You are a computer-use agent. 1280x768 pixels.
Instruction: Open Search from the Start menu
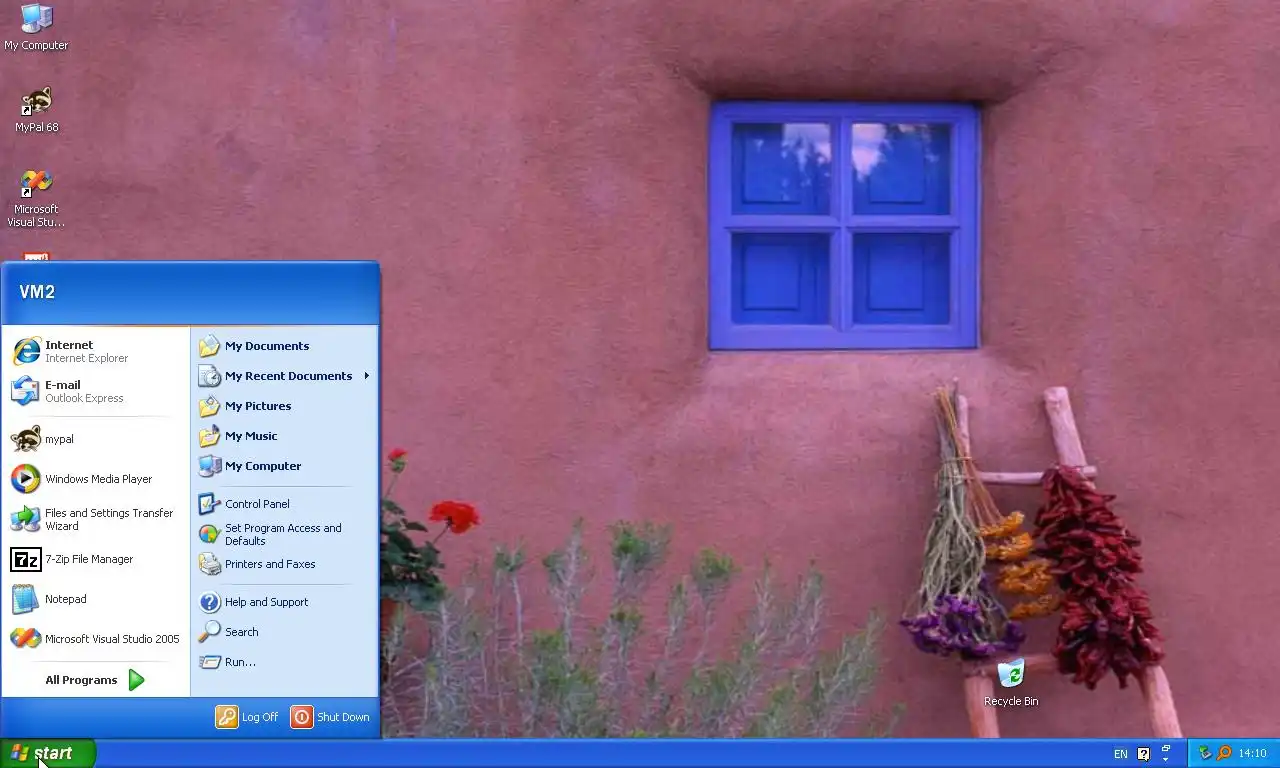(284, 632)
